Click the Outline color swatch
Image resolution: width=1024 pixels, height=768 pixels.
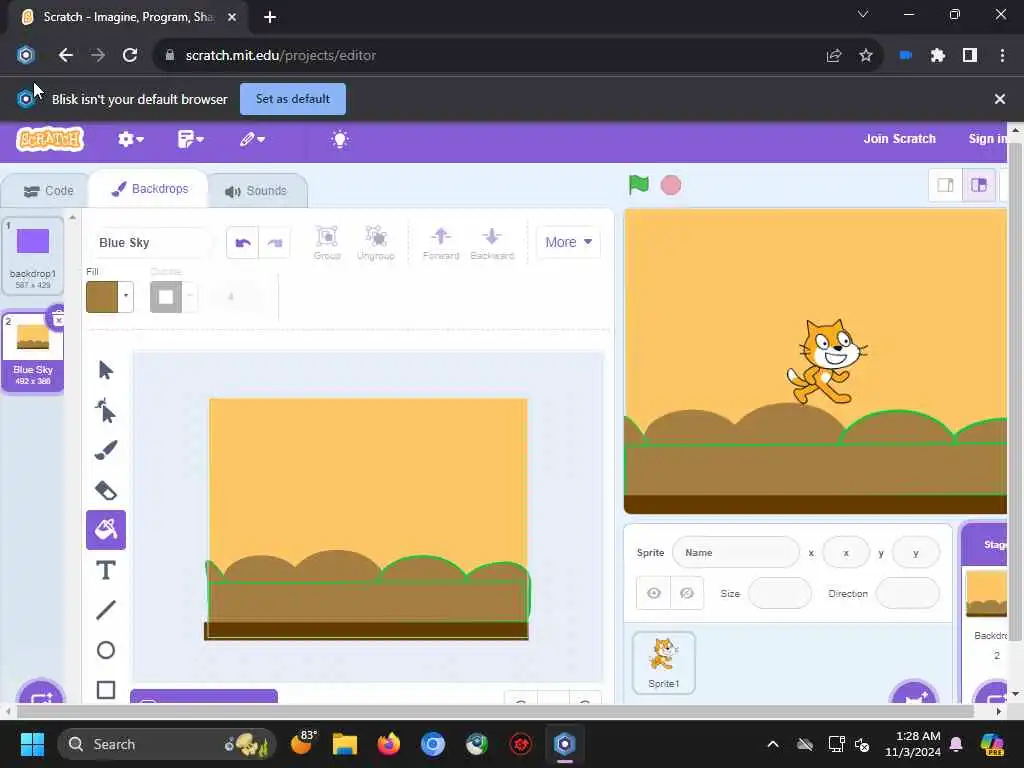(x=166, y=296)
